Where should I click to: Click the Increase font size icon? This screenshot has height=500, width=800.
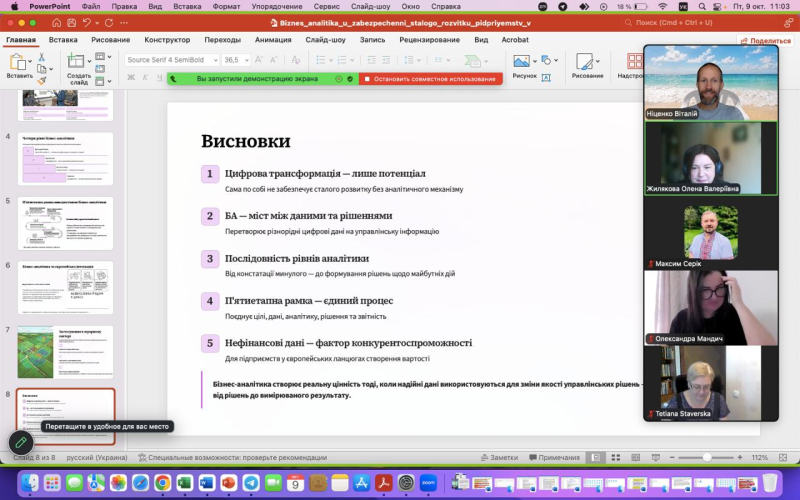click(x=259, y=60)
